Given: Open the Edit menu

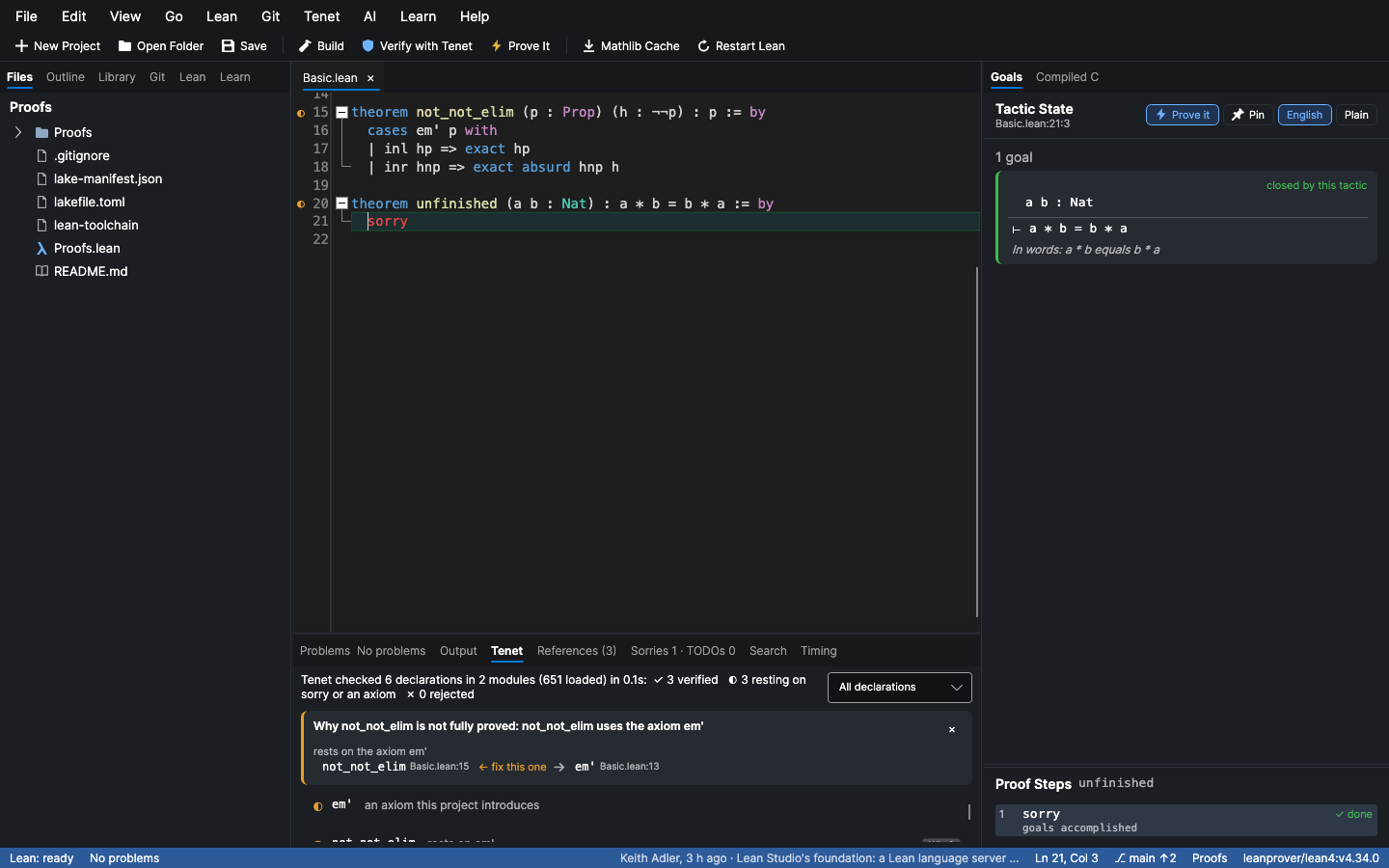Looking at the screenshot, I should pyautogui.click(x=74, y=16).
